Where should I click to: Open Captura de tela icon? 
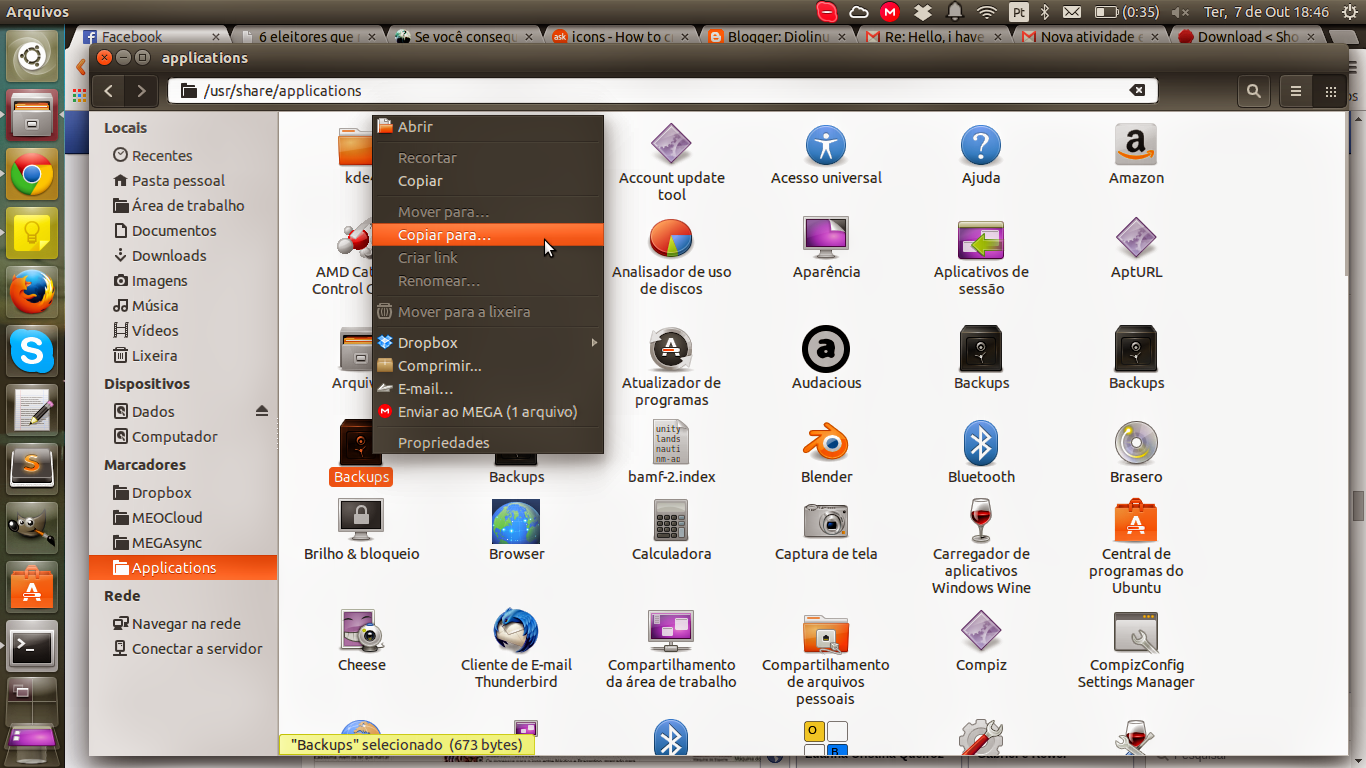pos(826,520)
